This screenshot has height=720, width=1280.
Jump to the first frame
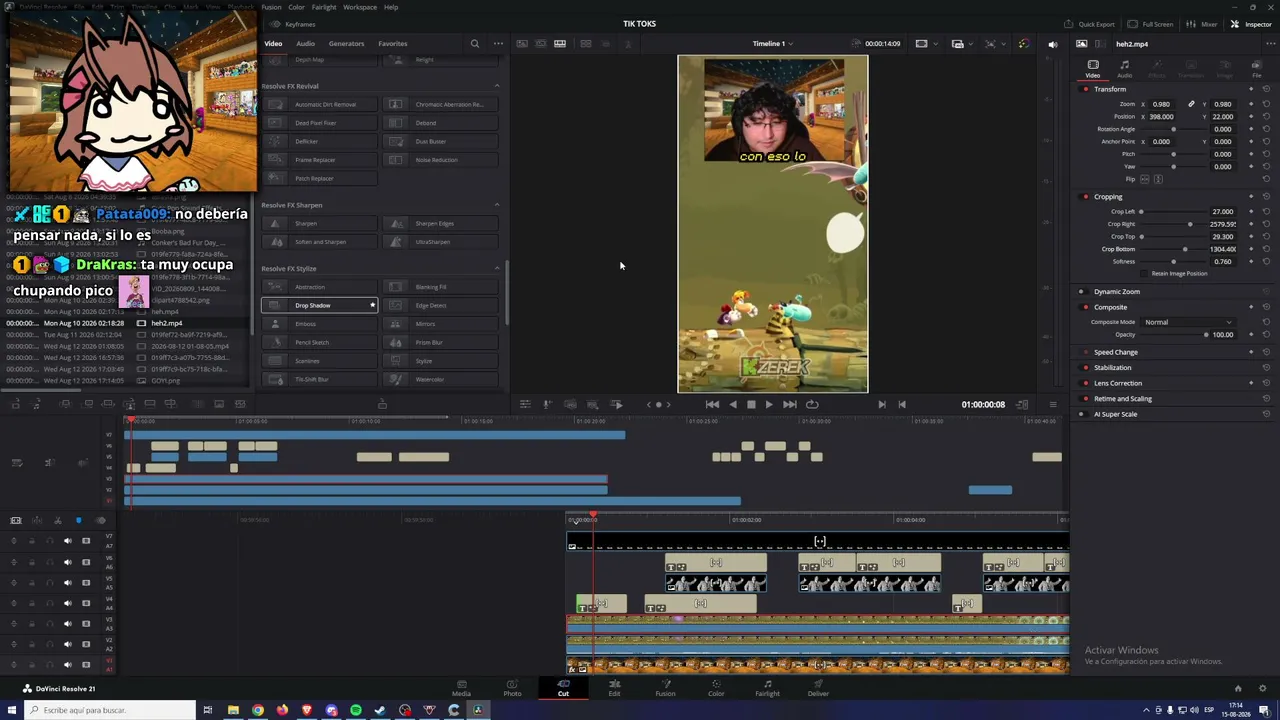[x=712, y=404]
